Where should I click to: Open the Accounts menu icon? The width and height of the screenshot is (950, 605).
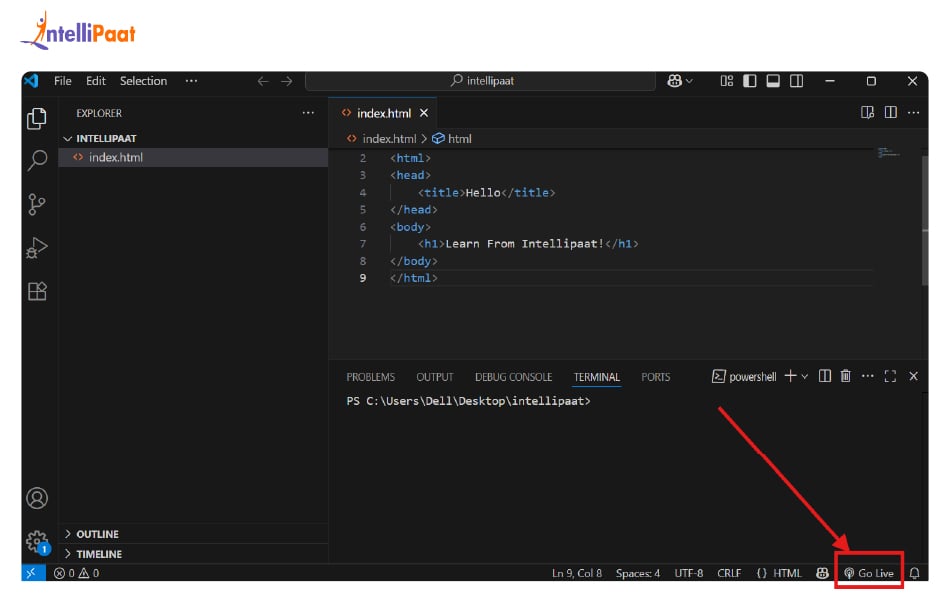point(37,498)
